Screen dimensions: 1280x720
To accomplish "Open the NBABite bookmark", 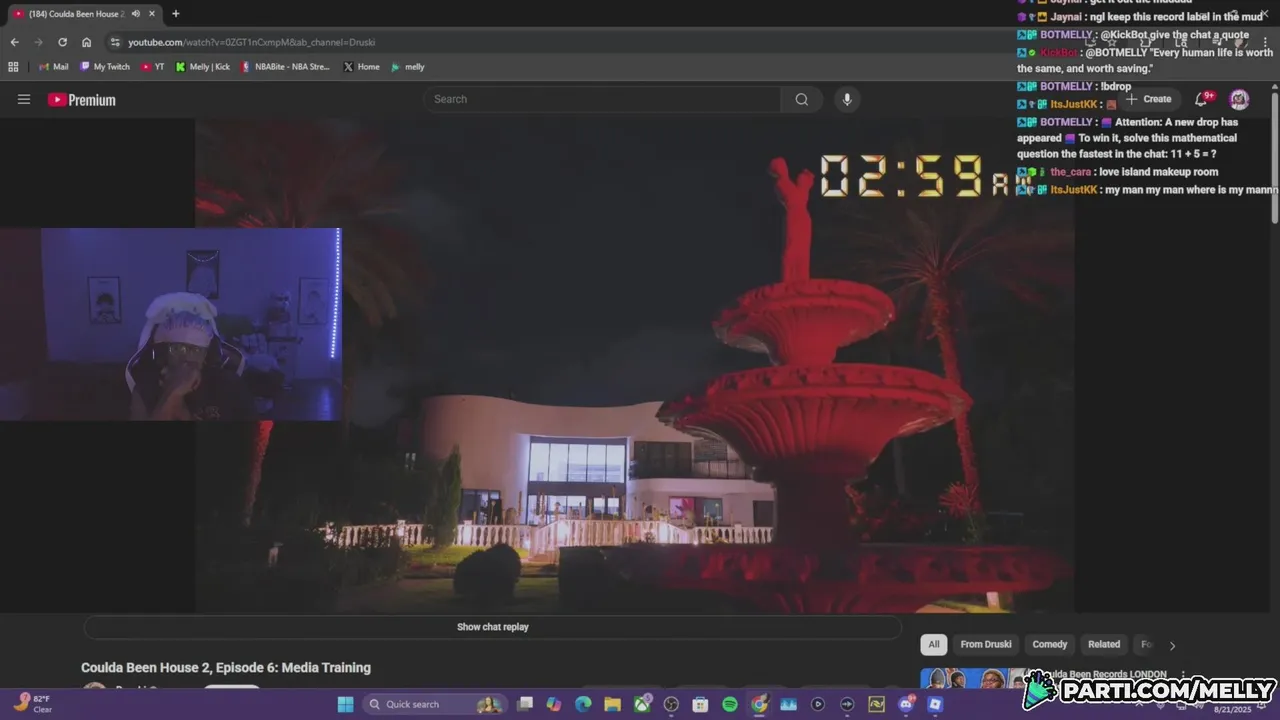I will 285,67.
